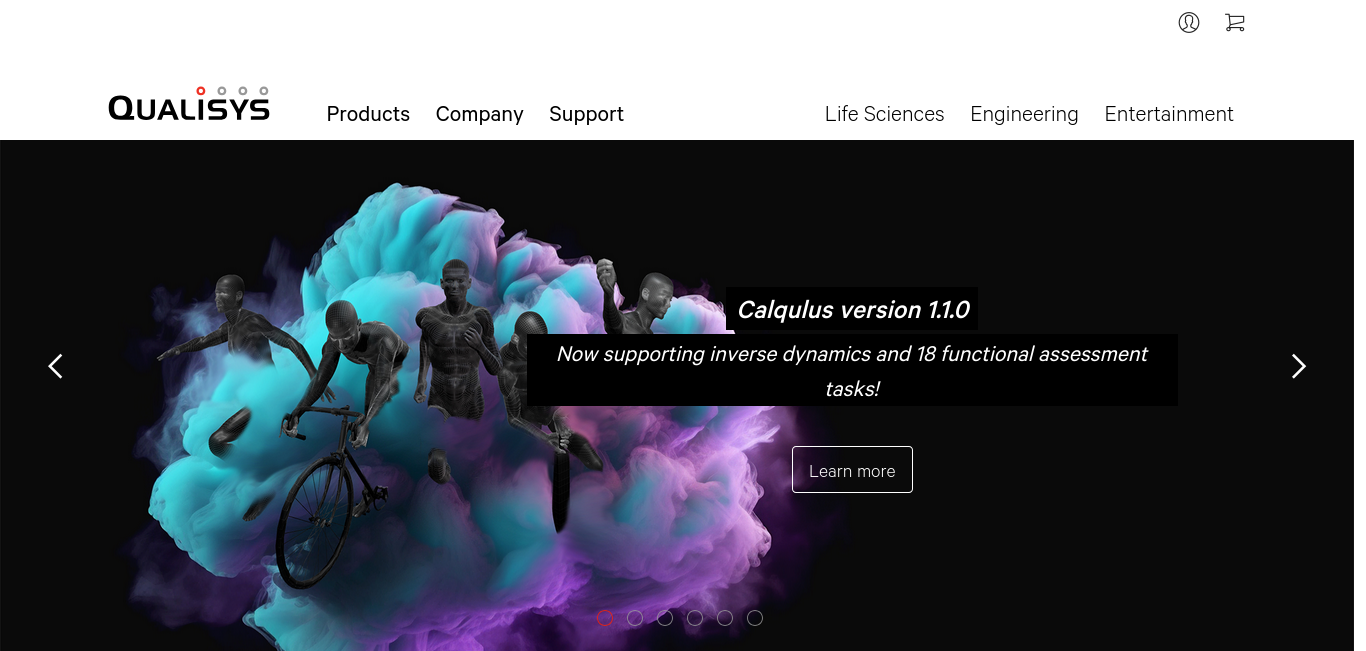Select the fifth carousel dot
1366x651 pixels.
[725, 618]
